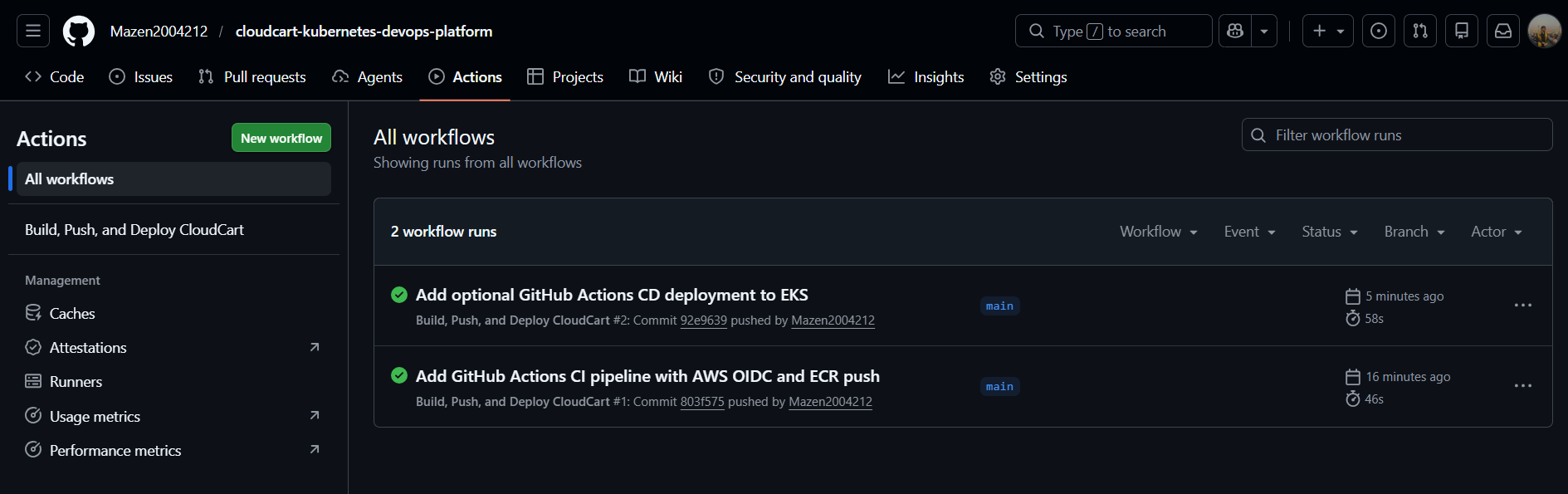1568x494 pixels.
Task: Focus the Filter workflow runs field
Action: (x=1397, y=135)
